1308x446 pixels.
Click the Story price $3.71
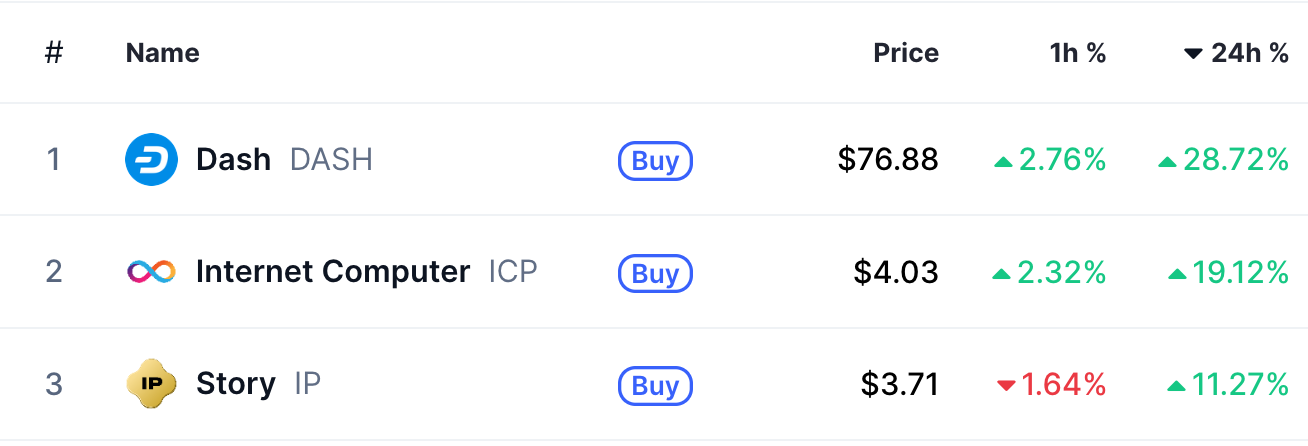pos(899,384)
